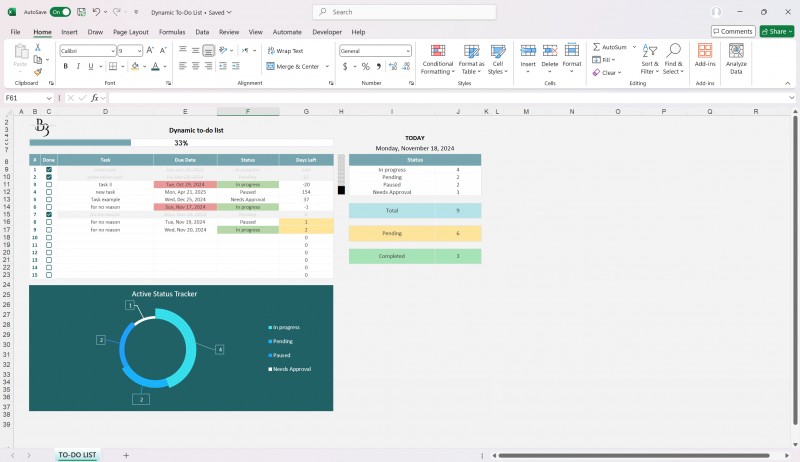Click the Decrease Font Size icon

tap(163, 50)
